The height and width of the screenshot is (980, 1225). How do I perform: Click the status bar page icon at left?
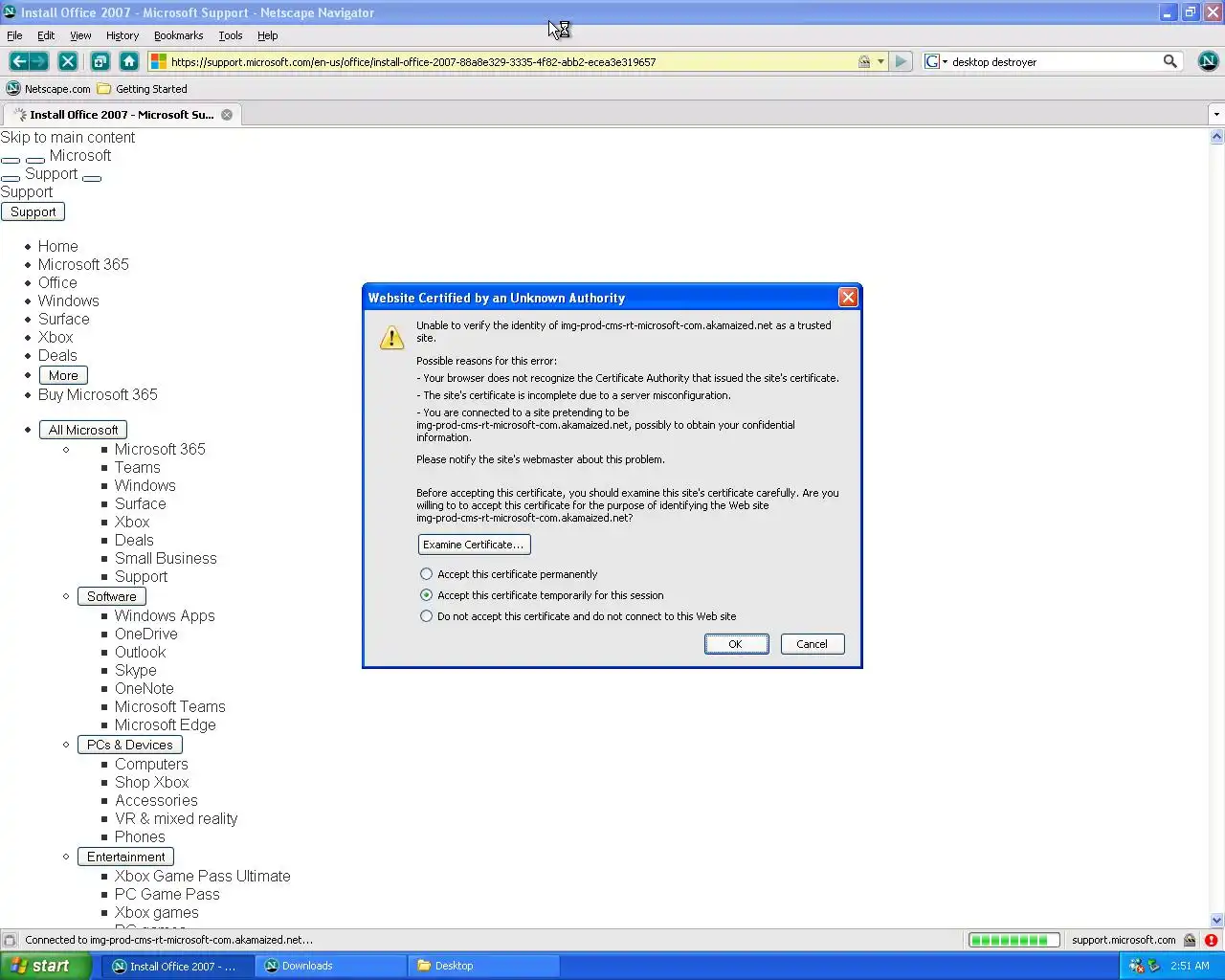[x=10, y=940]
